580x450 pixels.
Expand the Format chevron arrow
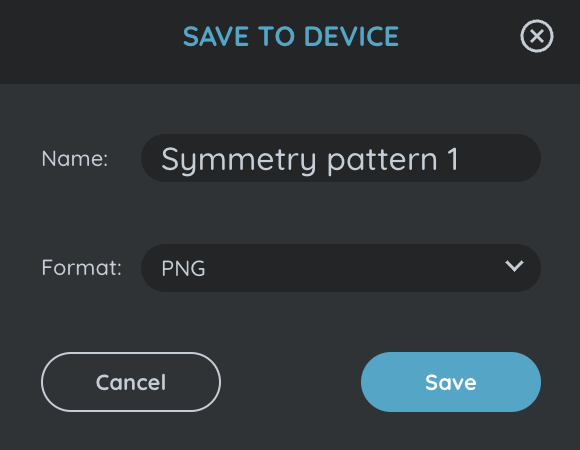[x=514, y=265]
